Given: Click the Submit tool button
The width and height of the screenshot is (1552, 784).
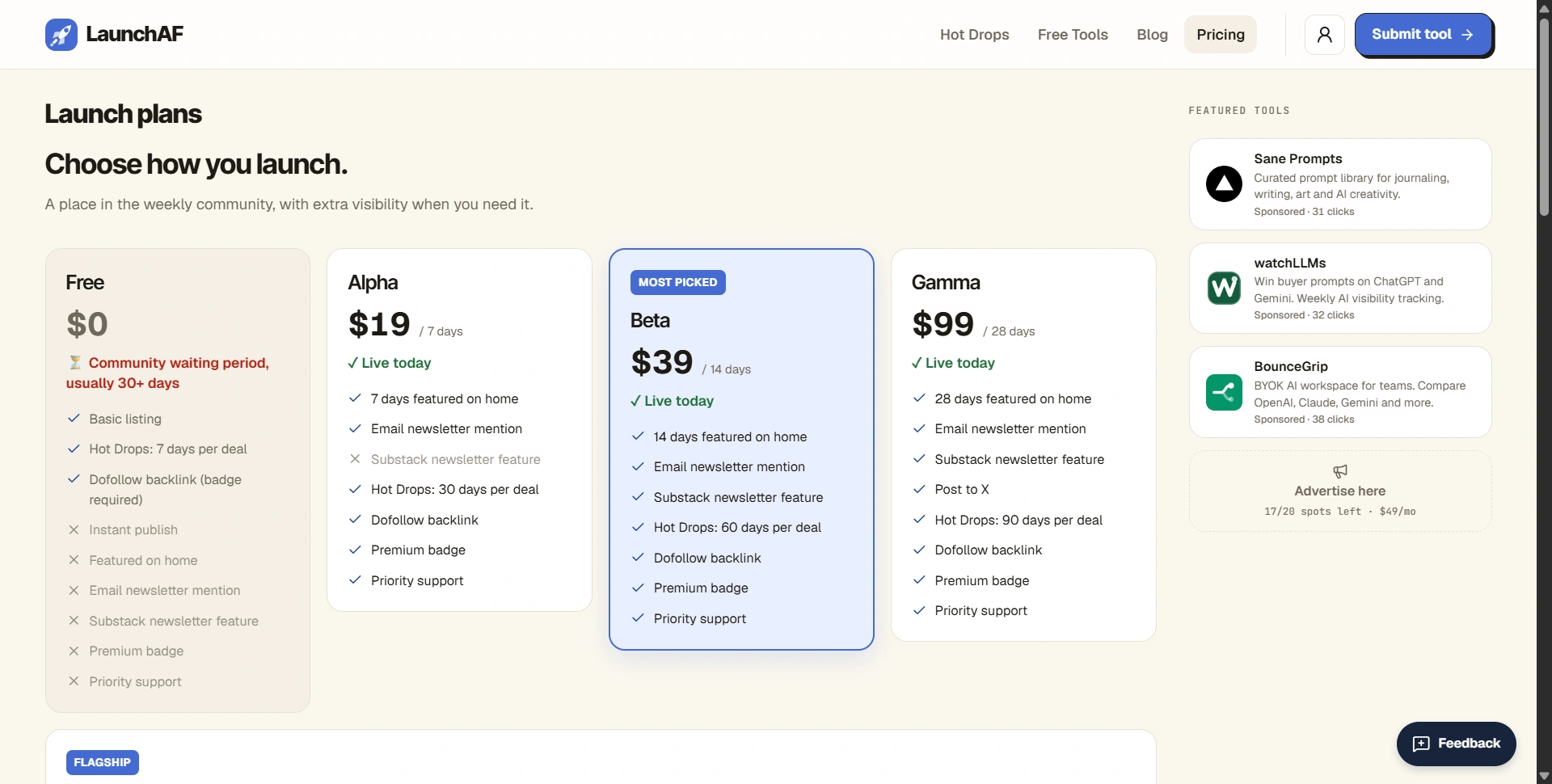Looking at the screenshot, I should [x=1423, y=35].
